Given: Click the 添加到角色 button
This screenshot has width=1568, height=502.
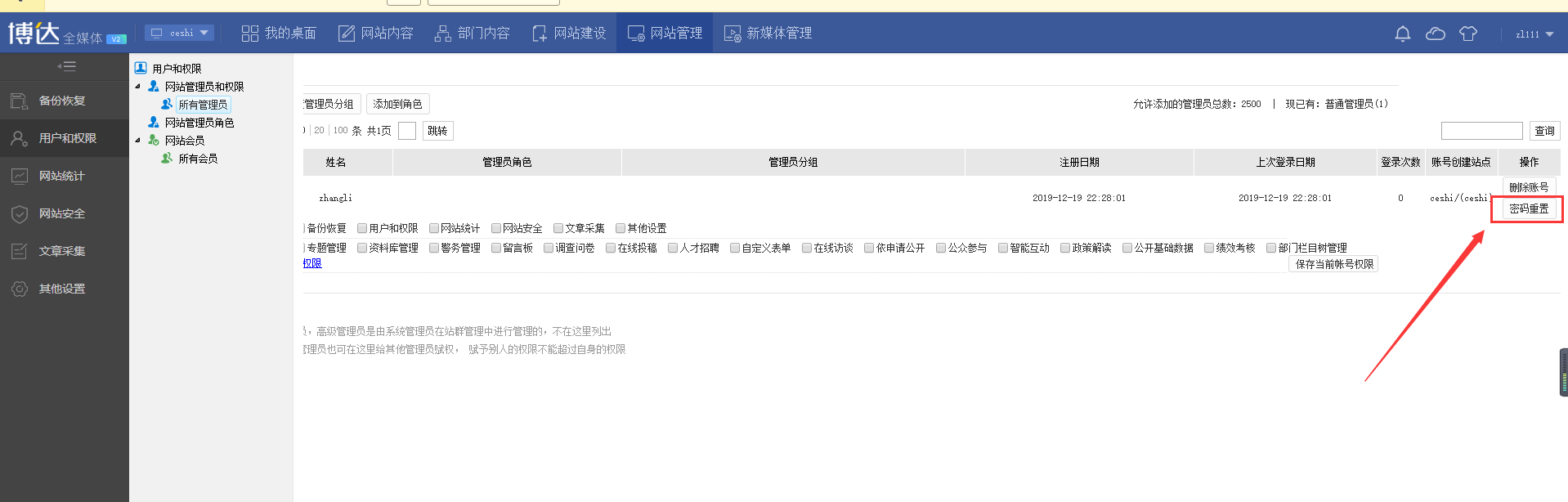Looking at the screenshot, I should [398, 104].
